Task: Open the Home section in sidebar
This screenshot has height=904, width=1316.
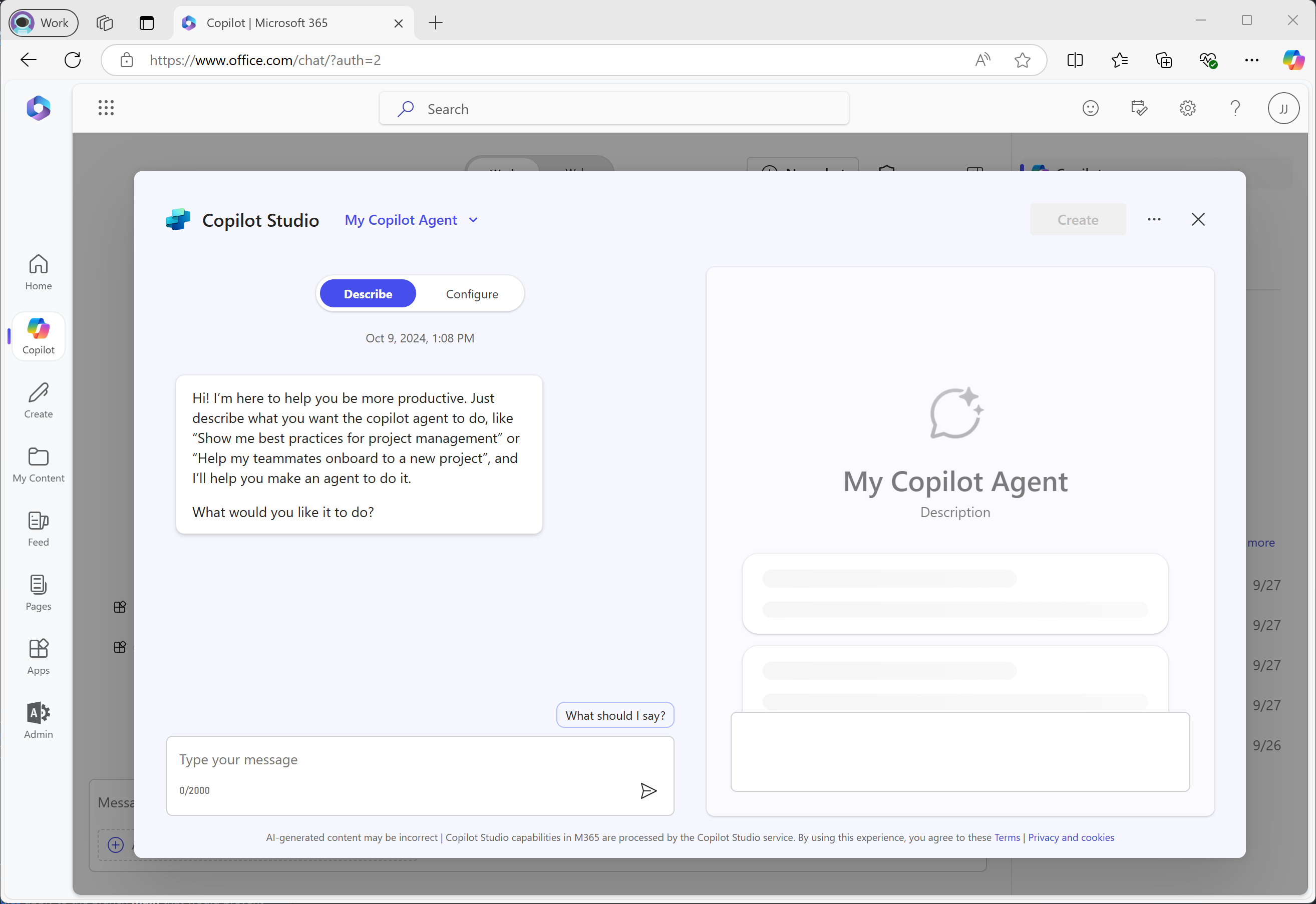Action: point(38,271)
